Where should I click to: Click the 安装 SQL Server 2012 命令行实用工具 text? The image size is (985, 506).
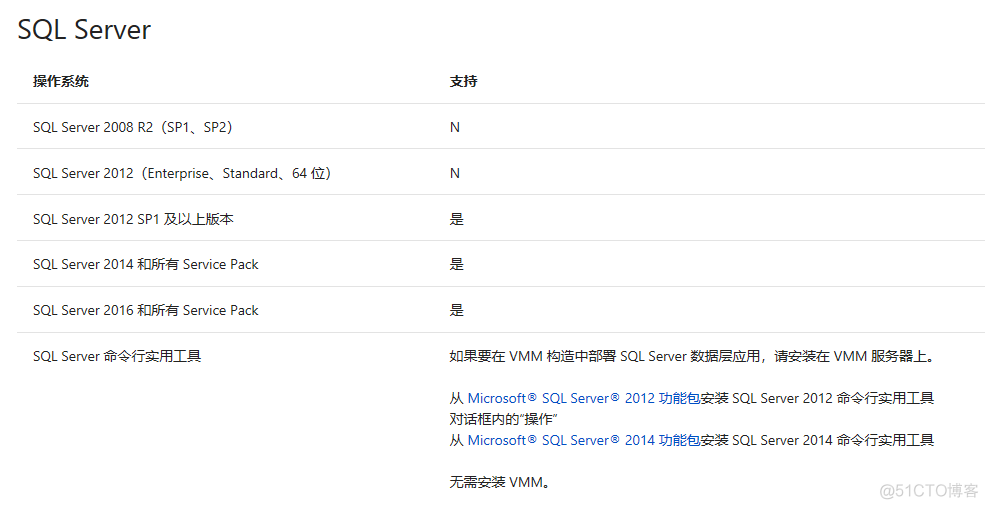[x=817, y=398]
